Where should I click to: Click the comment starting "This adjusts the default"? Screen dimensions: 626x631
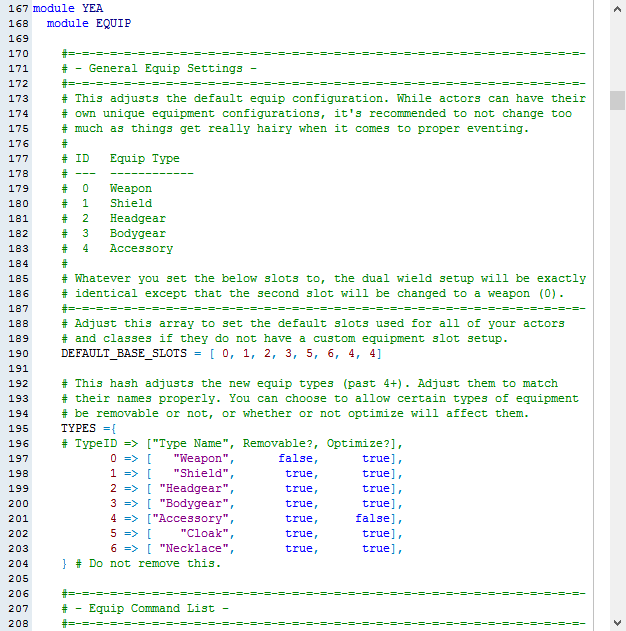[x=323, y=99]
